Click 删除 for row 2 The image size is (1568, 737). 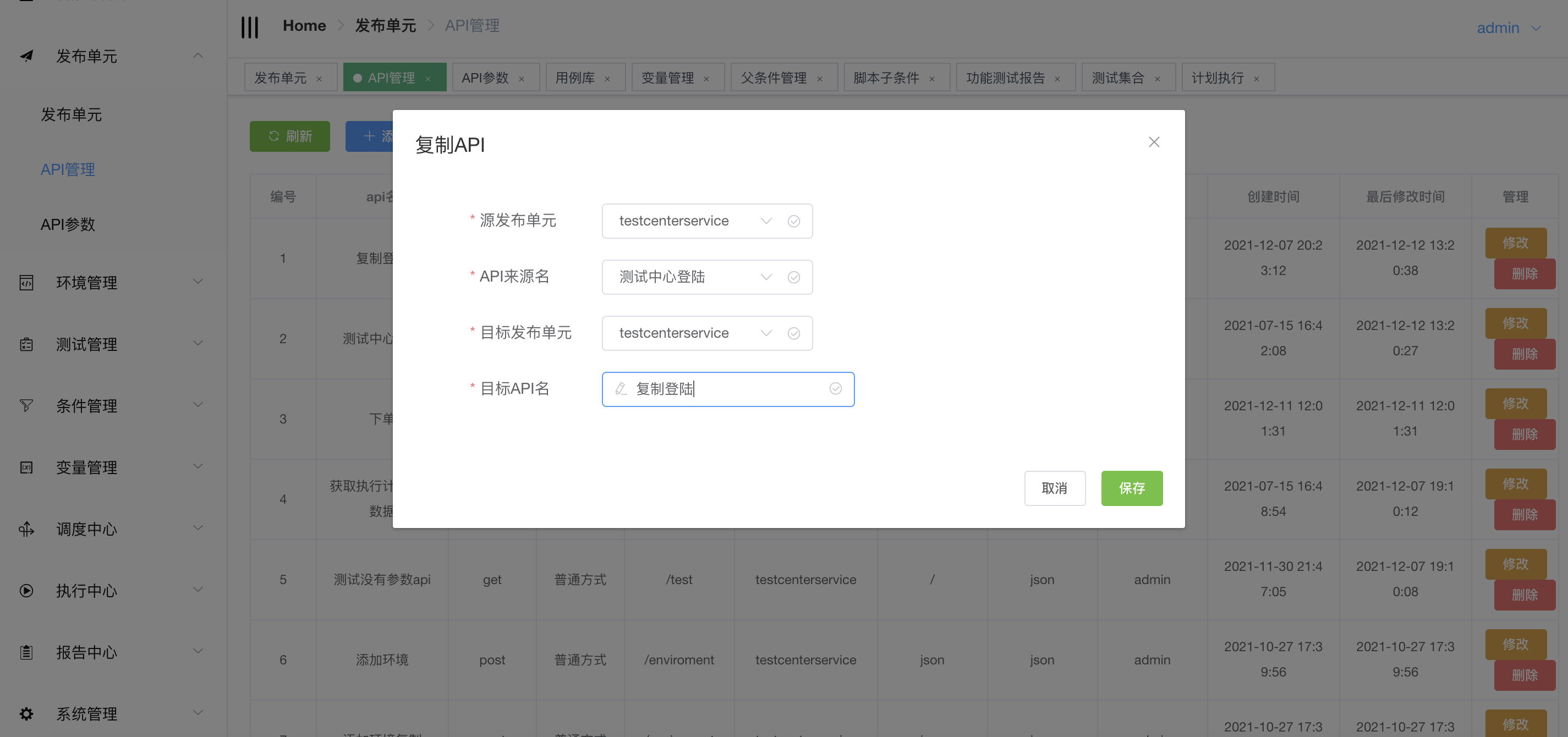coord(1524,354)
